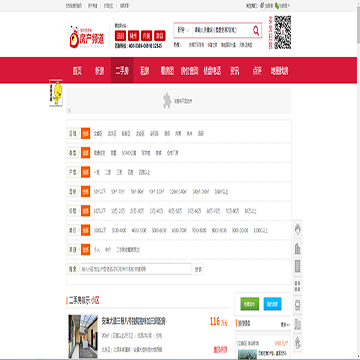Click the walking person icon in the right sidebar
360x360 pixels.
click(x=298, y=342)
